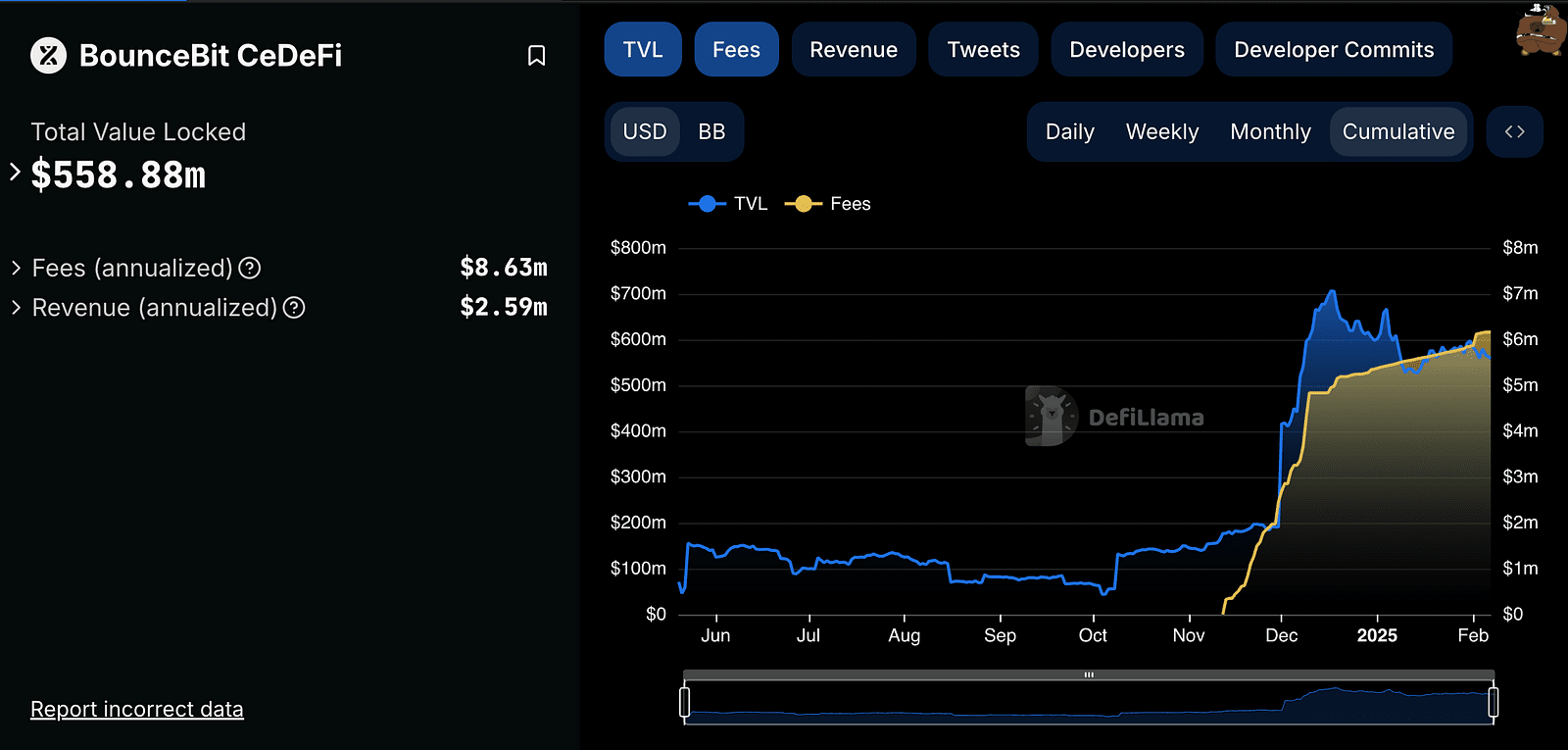Toggle the Fees chart metric

pyautogui.click(x=737, y=49)
